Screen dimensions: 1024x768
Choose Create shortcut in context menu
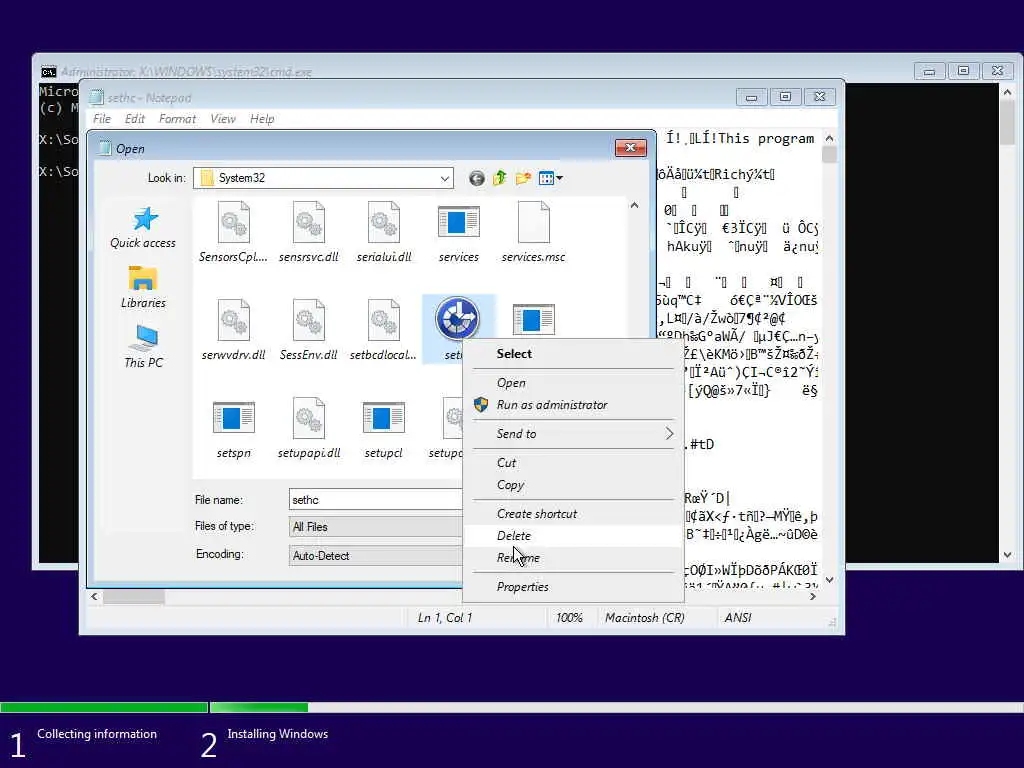pos(573,514)
